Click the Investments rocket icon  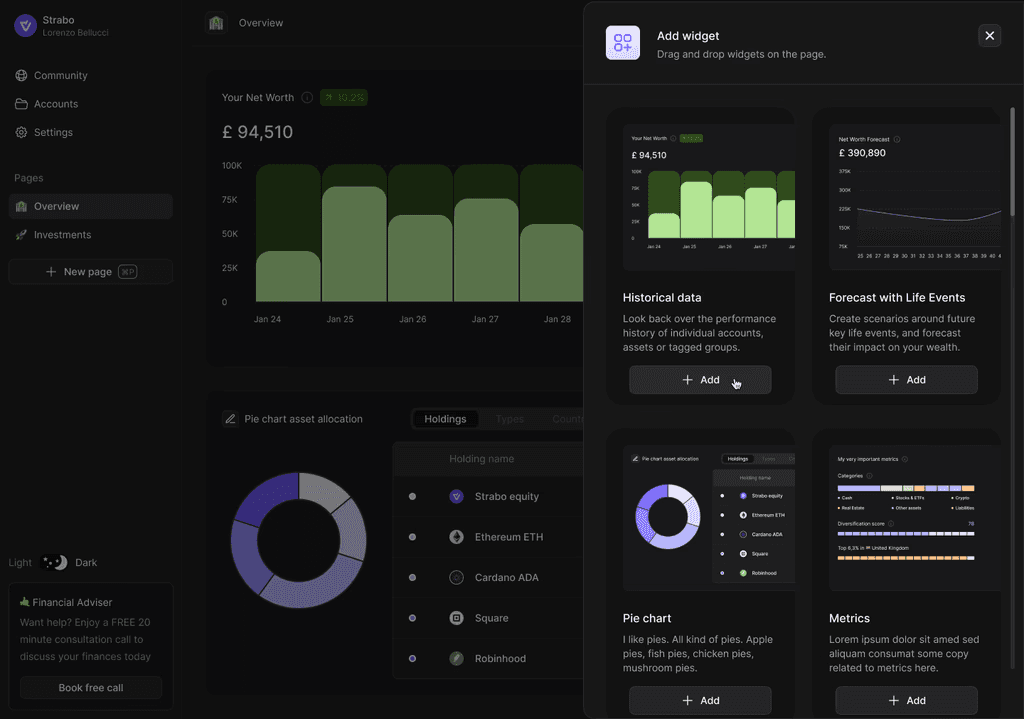coord(22,234)
